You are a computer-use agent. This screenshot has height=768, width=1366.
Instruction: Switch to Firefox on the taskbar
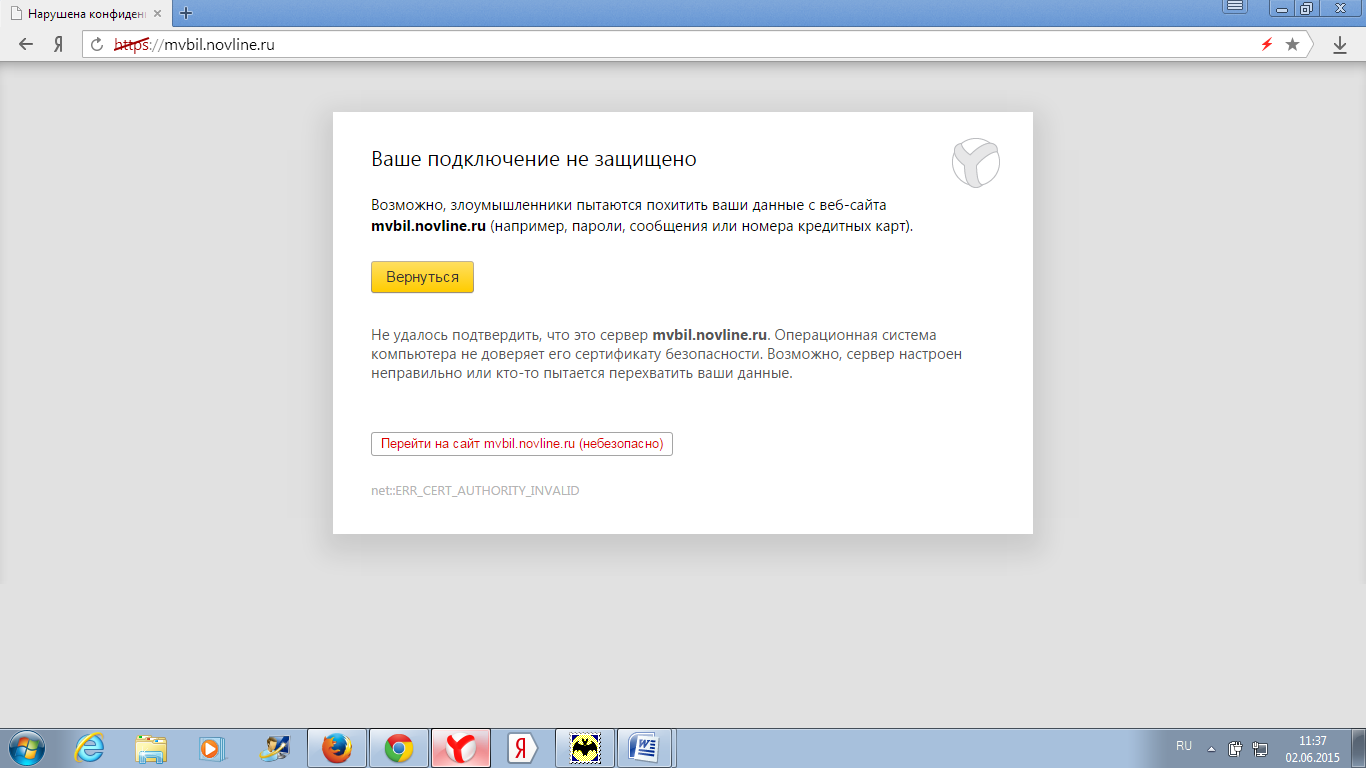tap(337, 748)
